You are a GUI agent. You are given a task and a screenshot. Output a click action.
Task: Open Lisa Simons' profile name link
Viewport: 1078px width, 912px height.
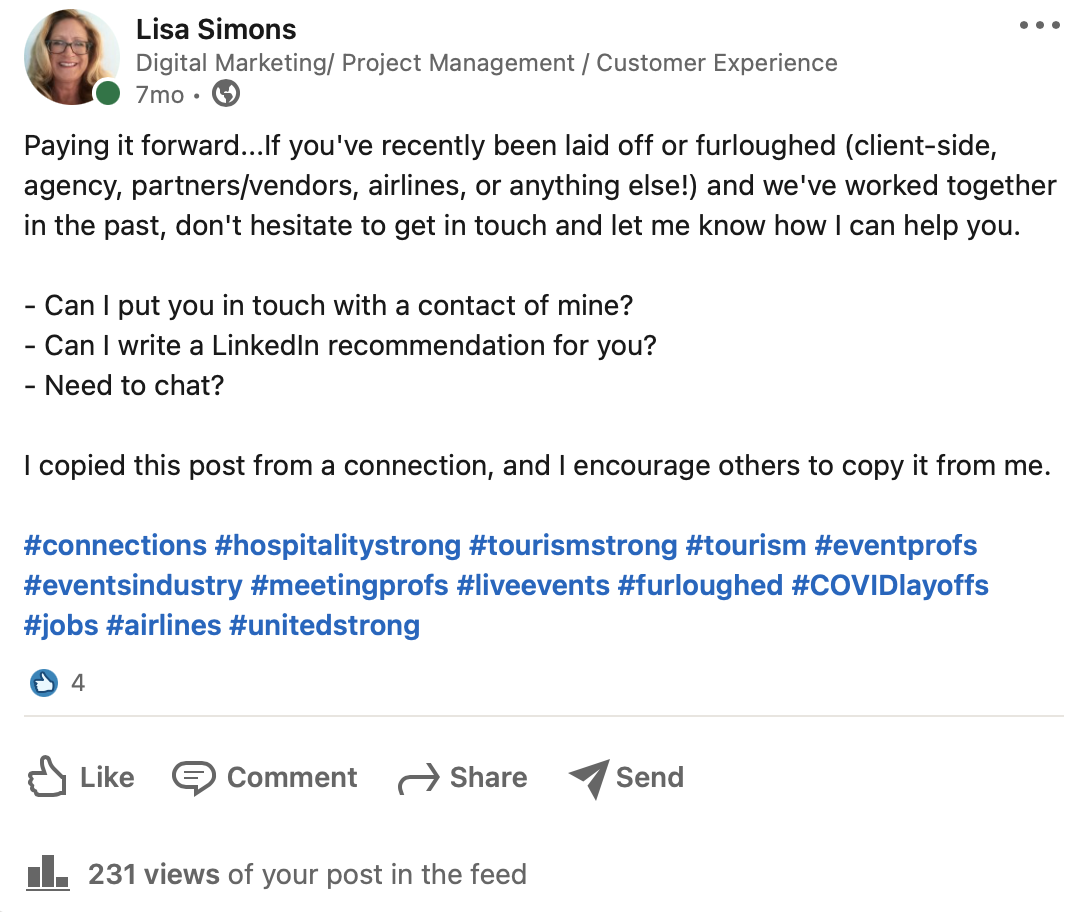click(216, 29)
